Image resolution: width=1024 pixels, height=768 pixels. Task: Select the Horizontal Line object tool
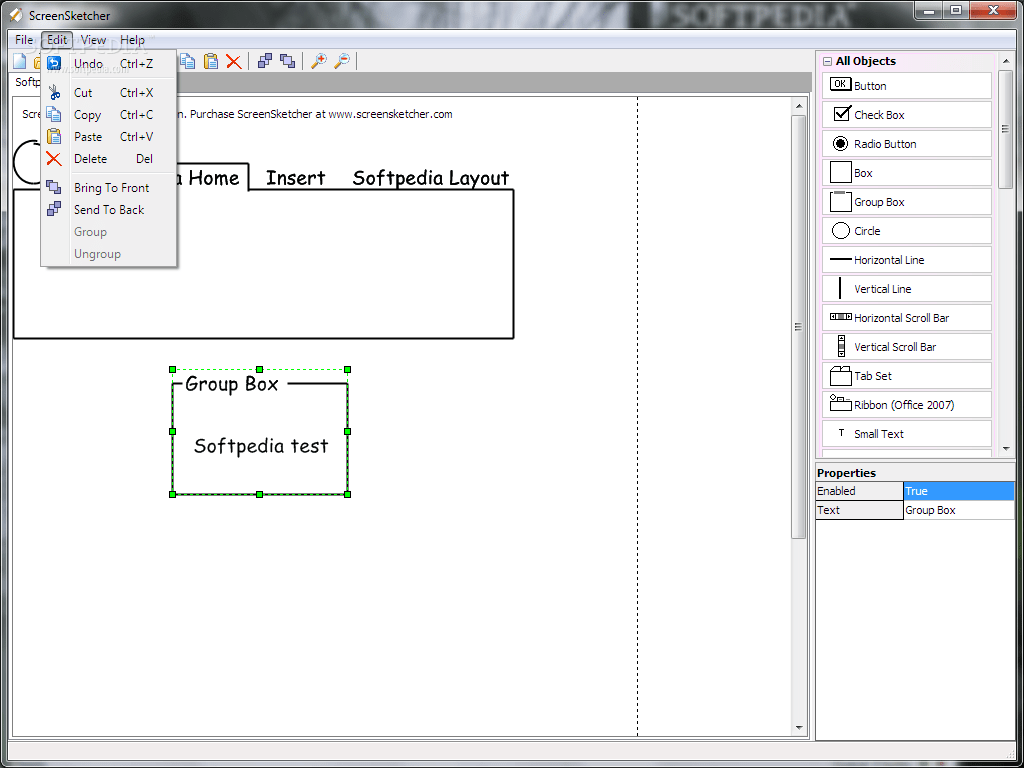[906, 259]
